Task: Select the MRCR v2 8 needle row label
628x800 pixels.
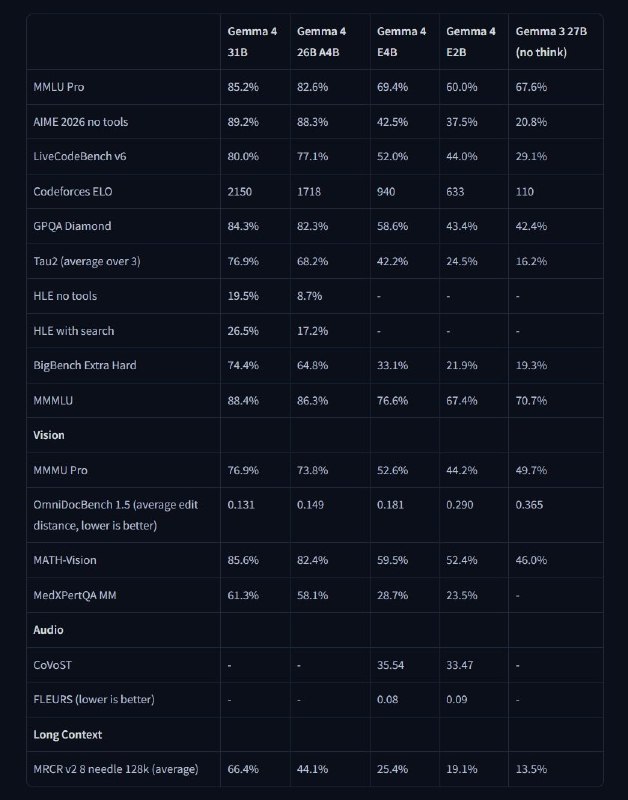Action: tap(116, 769)
